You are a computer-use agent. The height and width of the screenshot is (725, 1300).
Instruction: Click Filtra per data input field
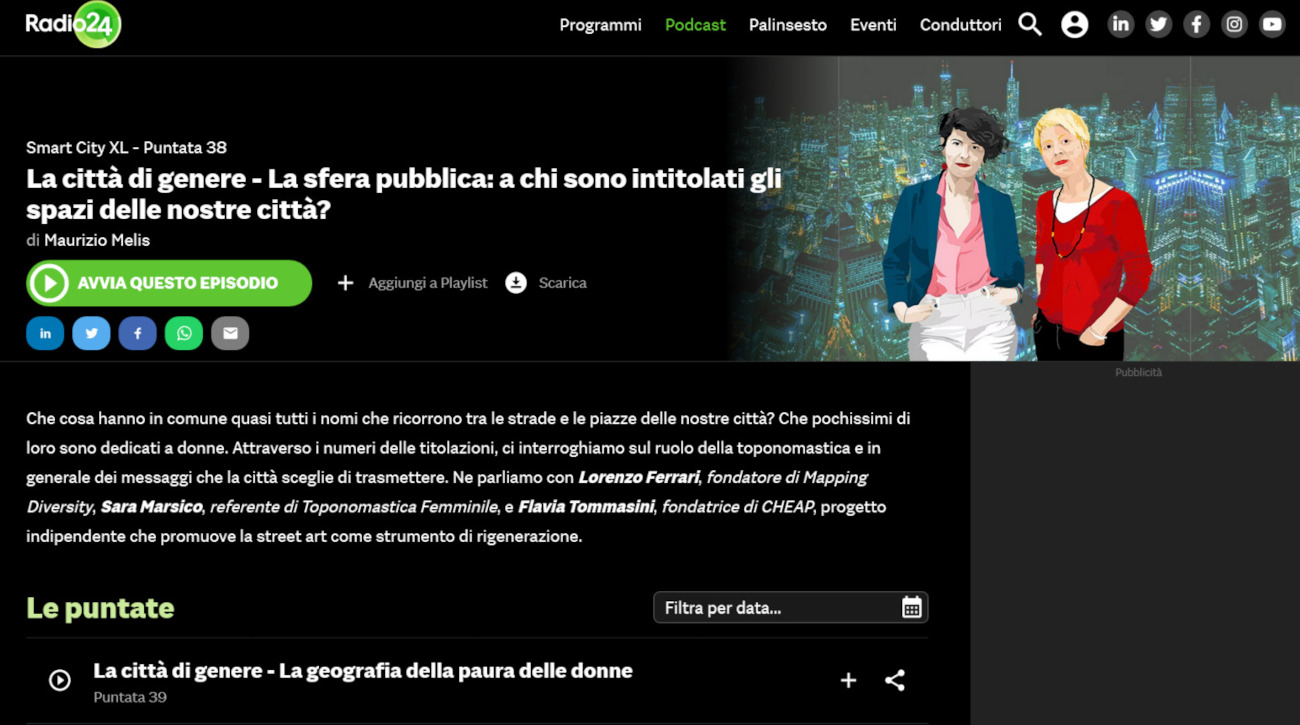[x=790, y=608]
